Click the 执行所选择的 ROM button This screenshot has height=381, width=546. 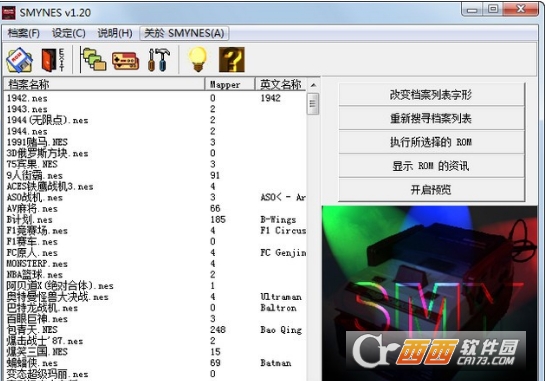click(431, 142)
